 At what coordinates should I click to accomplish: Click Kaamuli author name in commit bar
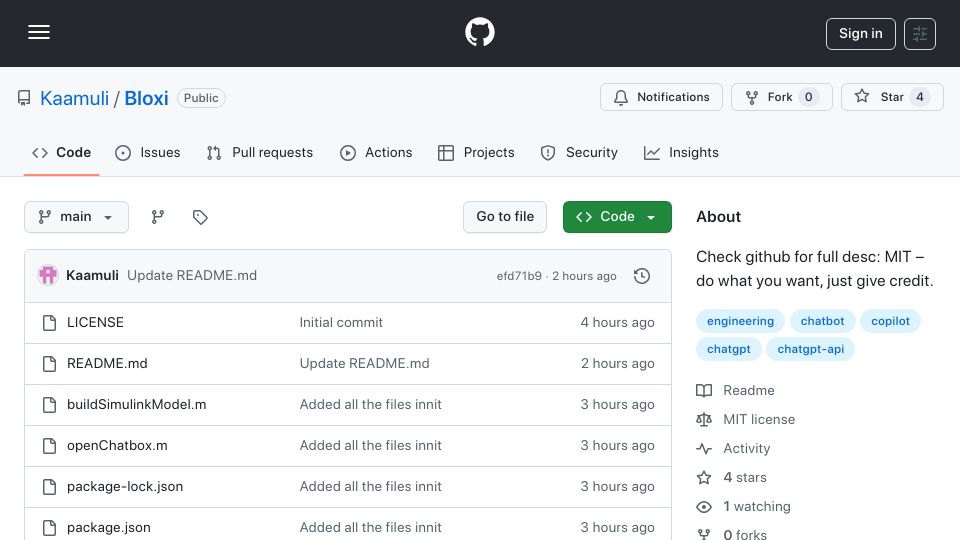(92, 276)
